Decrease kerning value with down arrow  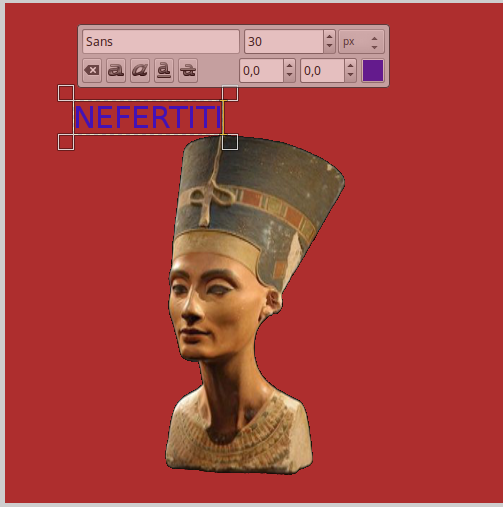click(x=350, y=76)
